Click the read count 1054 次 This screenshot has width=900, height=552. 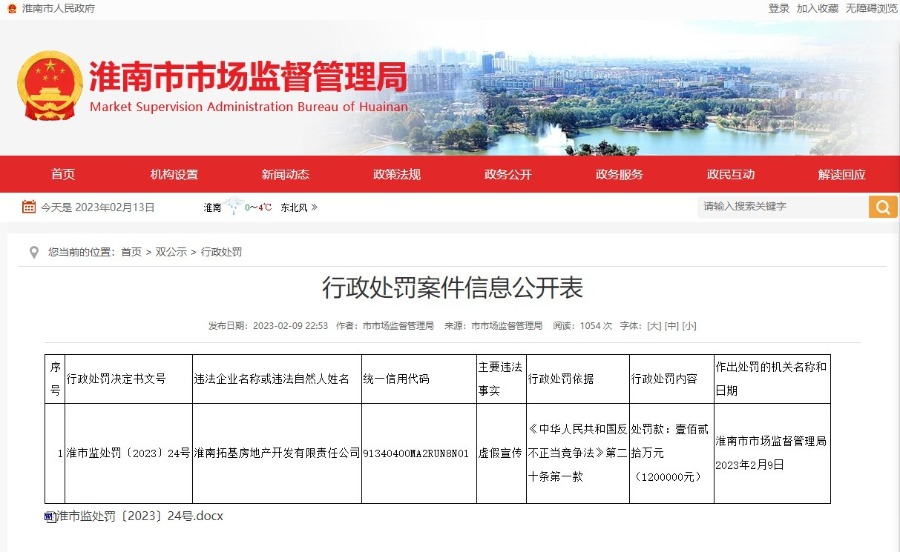596,326
